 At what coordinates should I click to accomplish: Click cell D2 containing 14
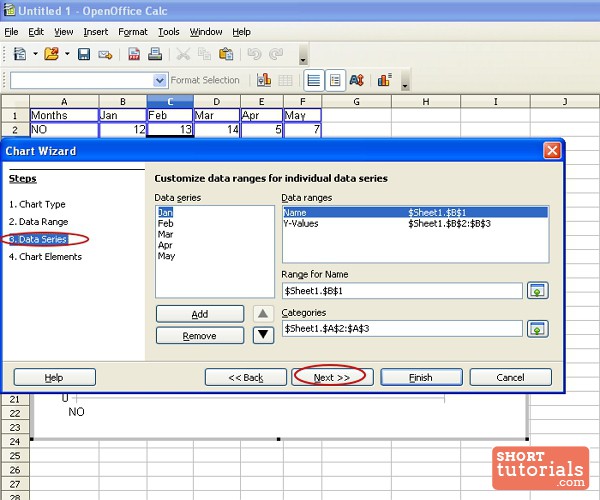tap(217, 129)
